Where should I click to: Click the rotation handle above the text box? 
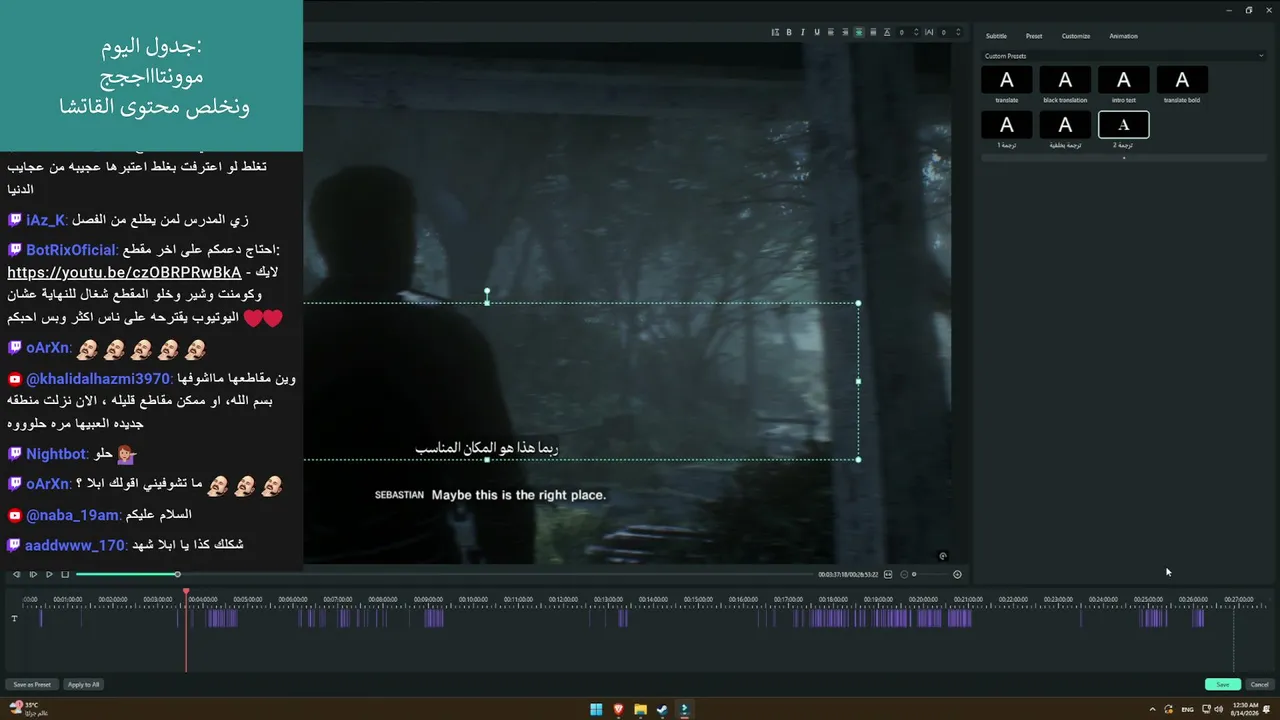tap(487, 291)
